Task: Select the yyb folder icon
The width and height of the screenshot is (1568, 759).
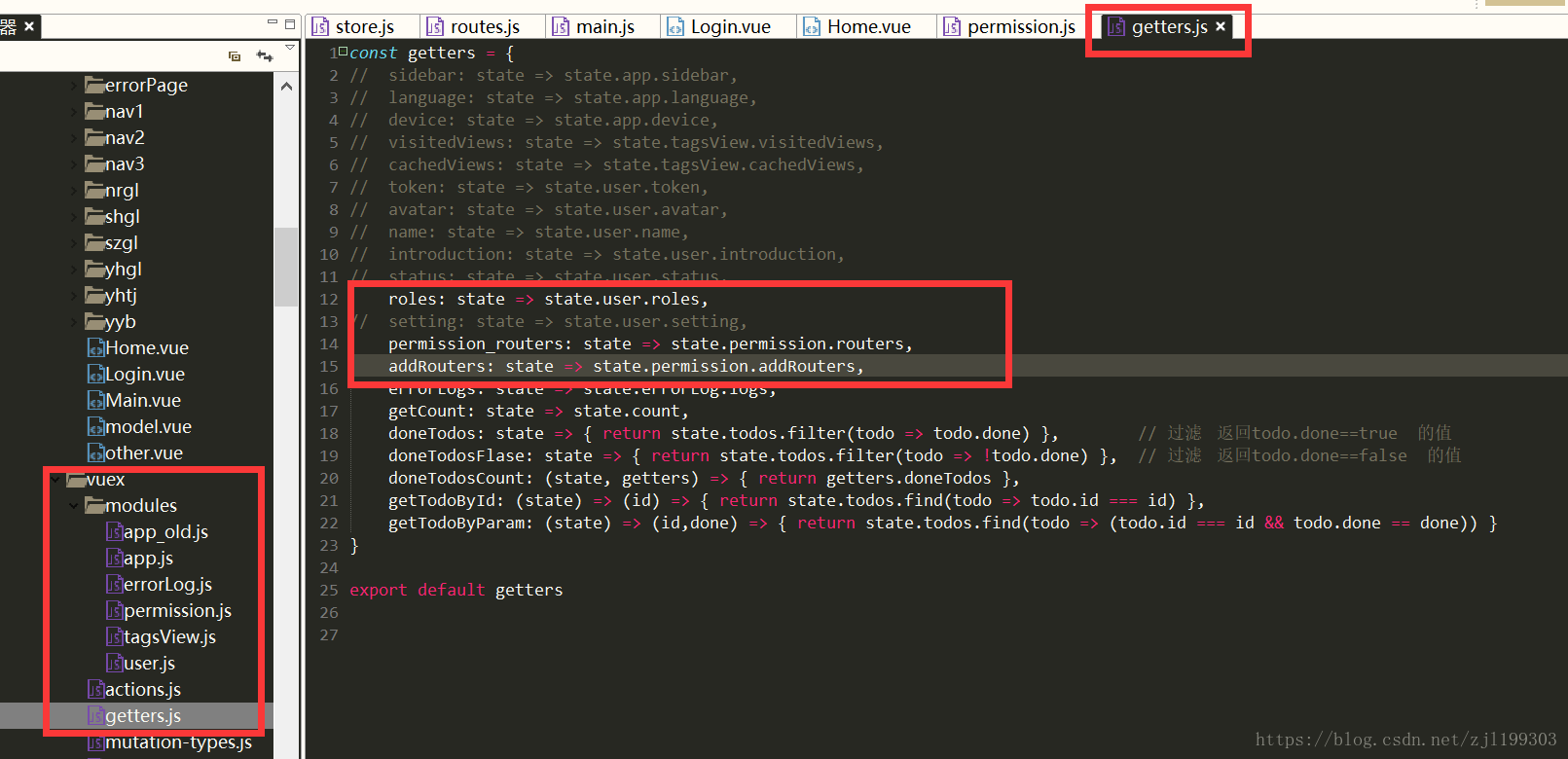Action: (94, 321)
